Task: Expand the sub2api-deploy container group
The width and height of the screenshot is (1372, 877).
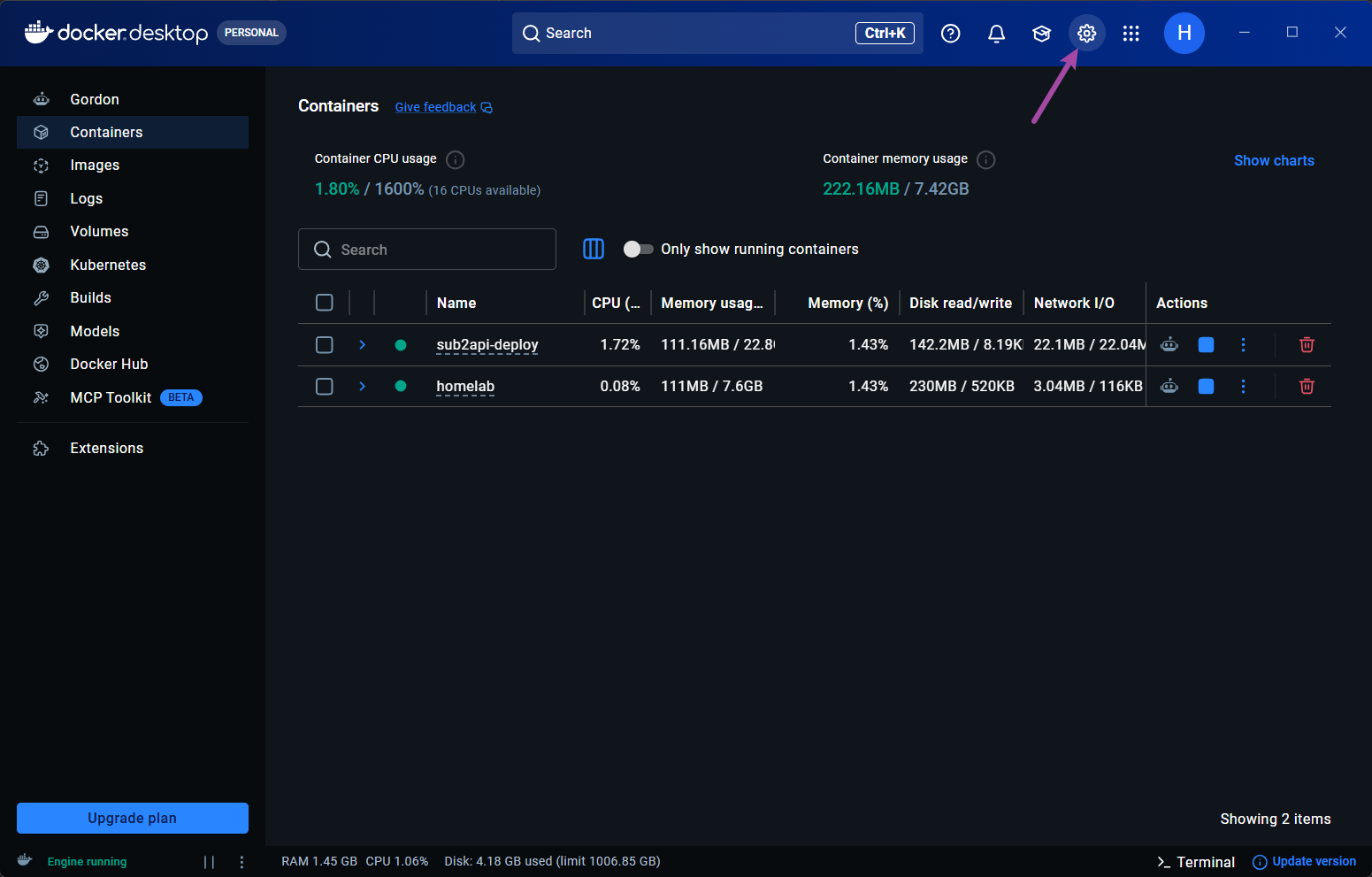Action: (x=362, y=344)
